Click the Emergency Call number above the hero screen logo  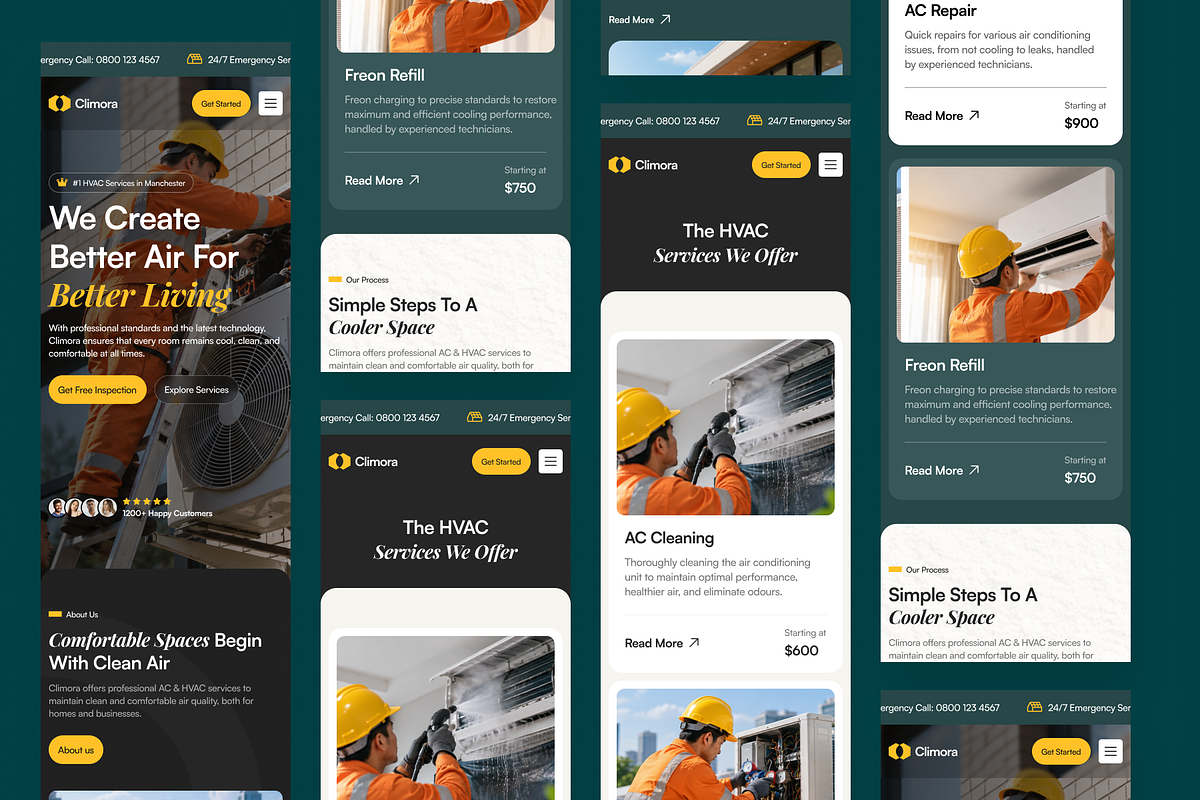[100, 60]
